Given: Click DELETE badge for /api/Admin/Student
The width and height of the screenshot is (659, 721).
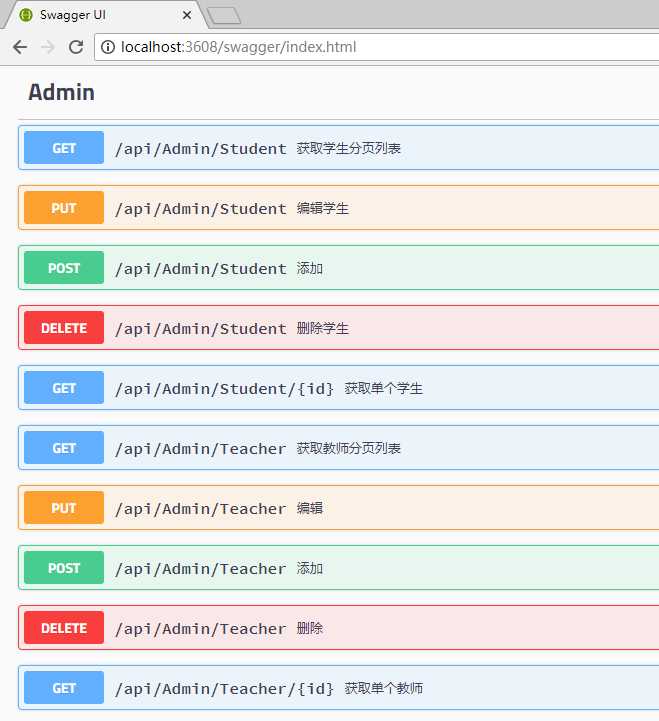Looking at the screenshot, I should click(64, 328).
